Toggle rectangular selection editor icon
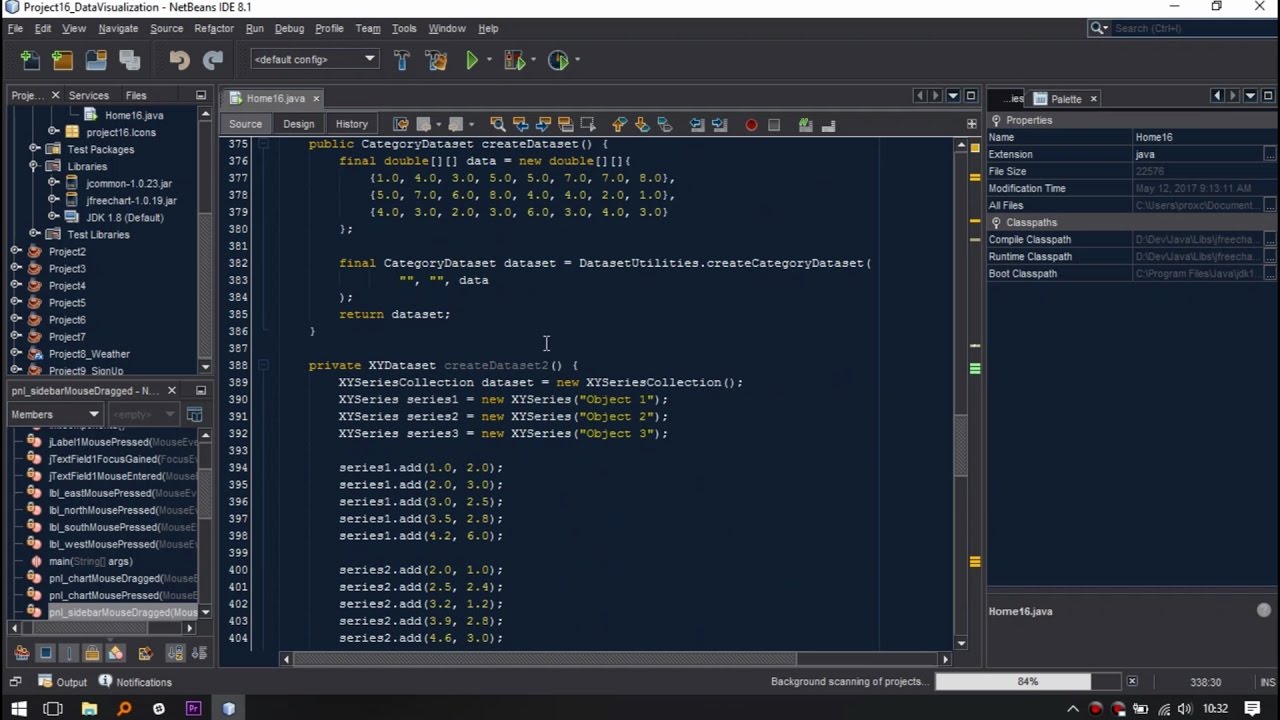The height and width of the screenshot is (720, 1280). pos(588,124)
